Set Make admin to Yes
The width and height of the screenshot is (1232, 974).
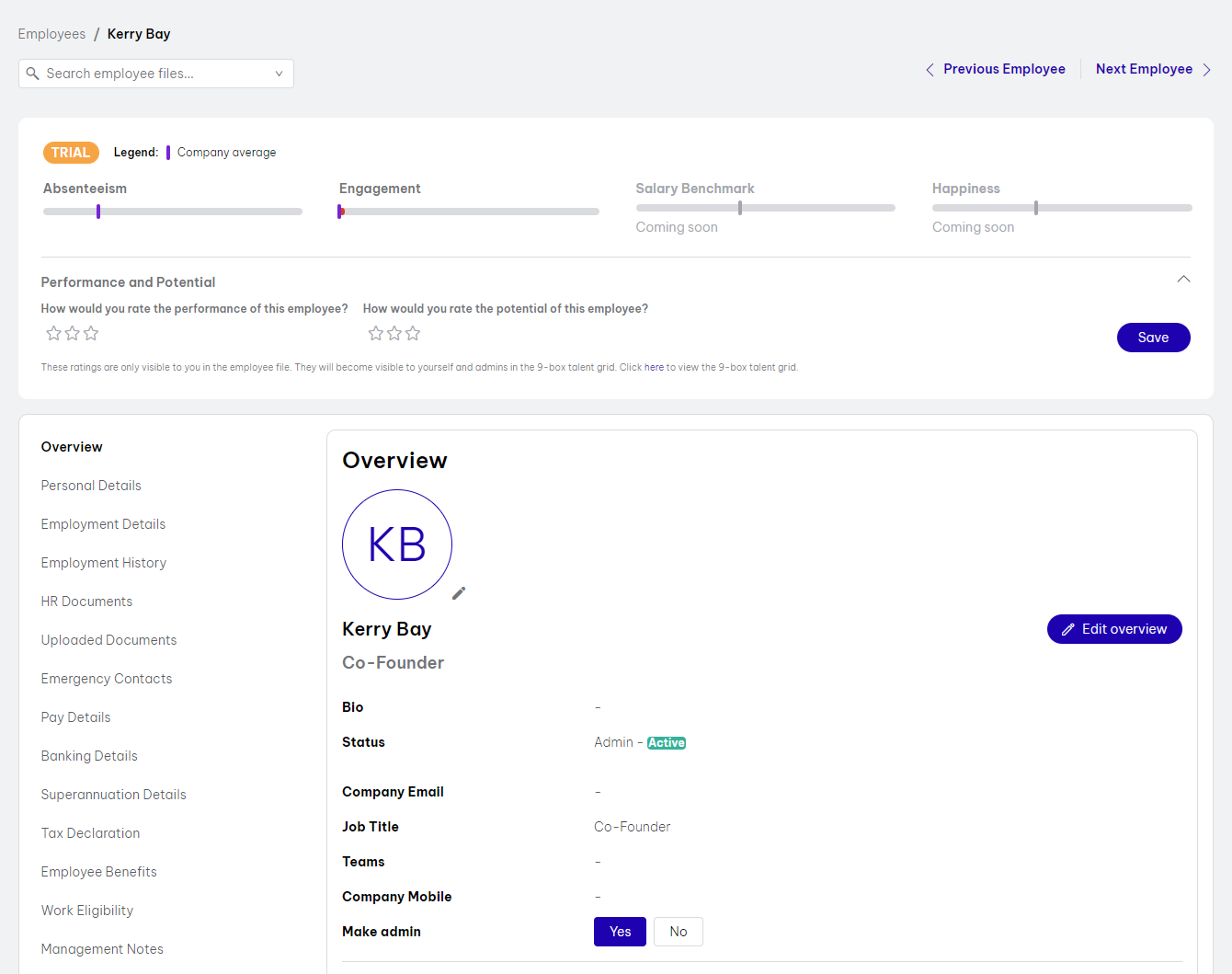(620, 932)
